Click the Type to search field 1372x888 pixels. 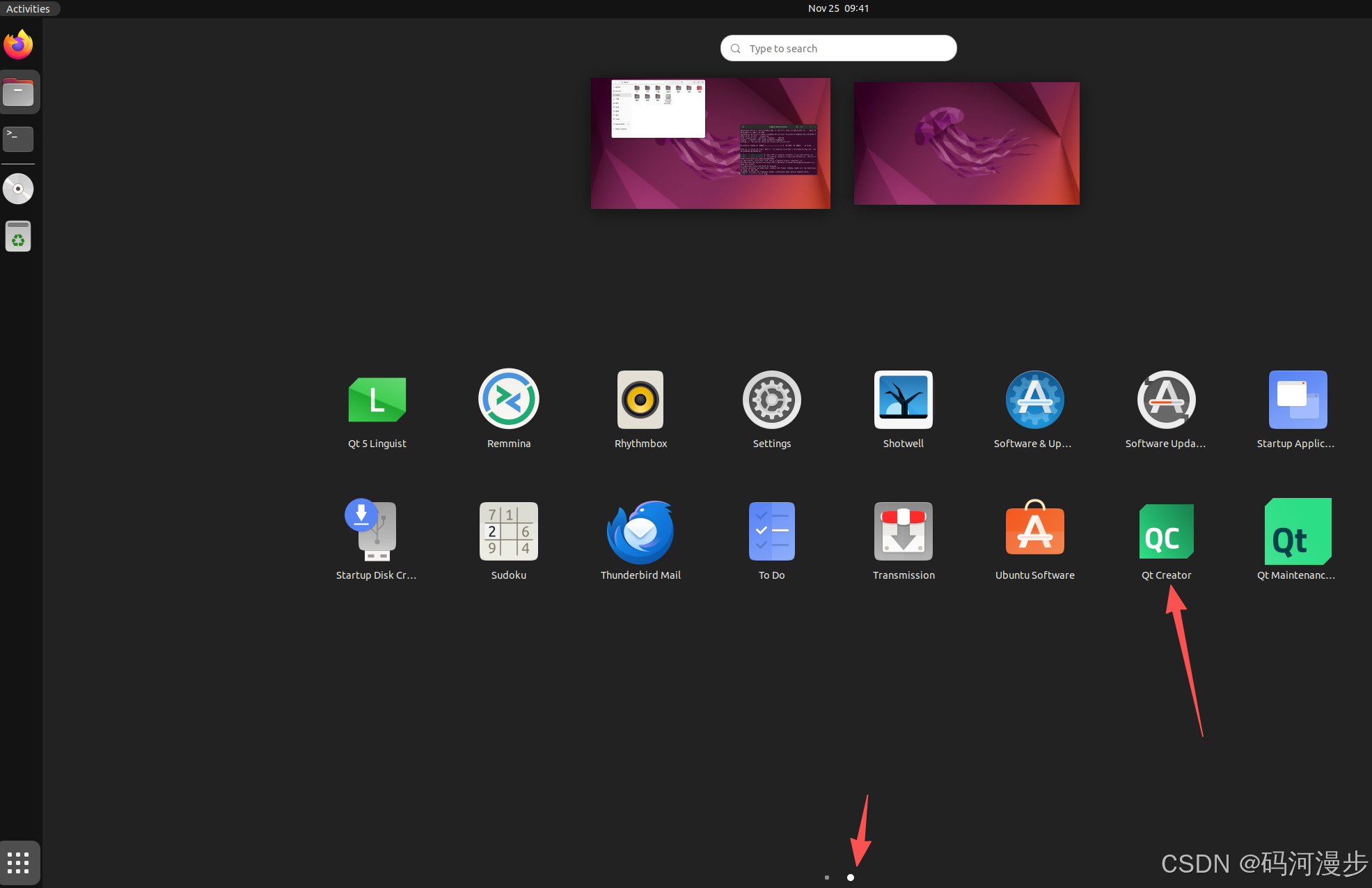[x=838, y=48]
